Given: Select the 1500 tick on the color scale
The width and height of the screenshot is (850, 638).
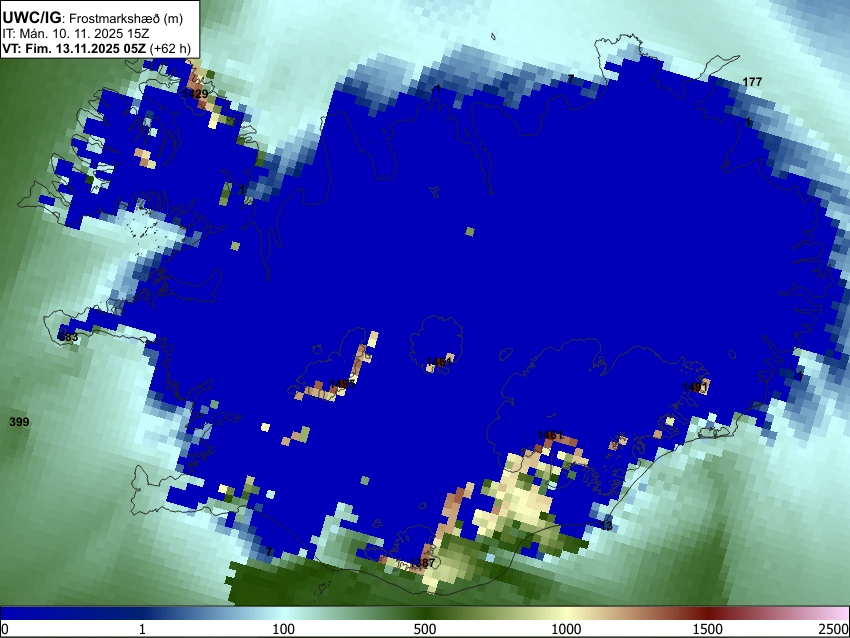Looking at the screenshot, I should (x=707, y=629).
